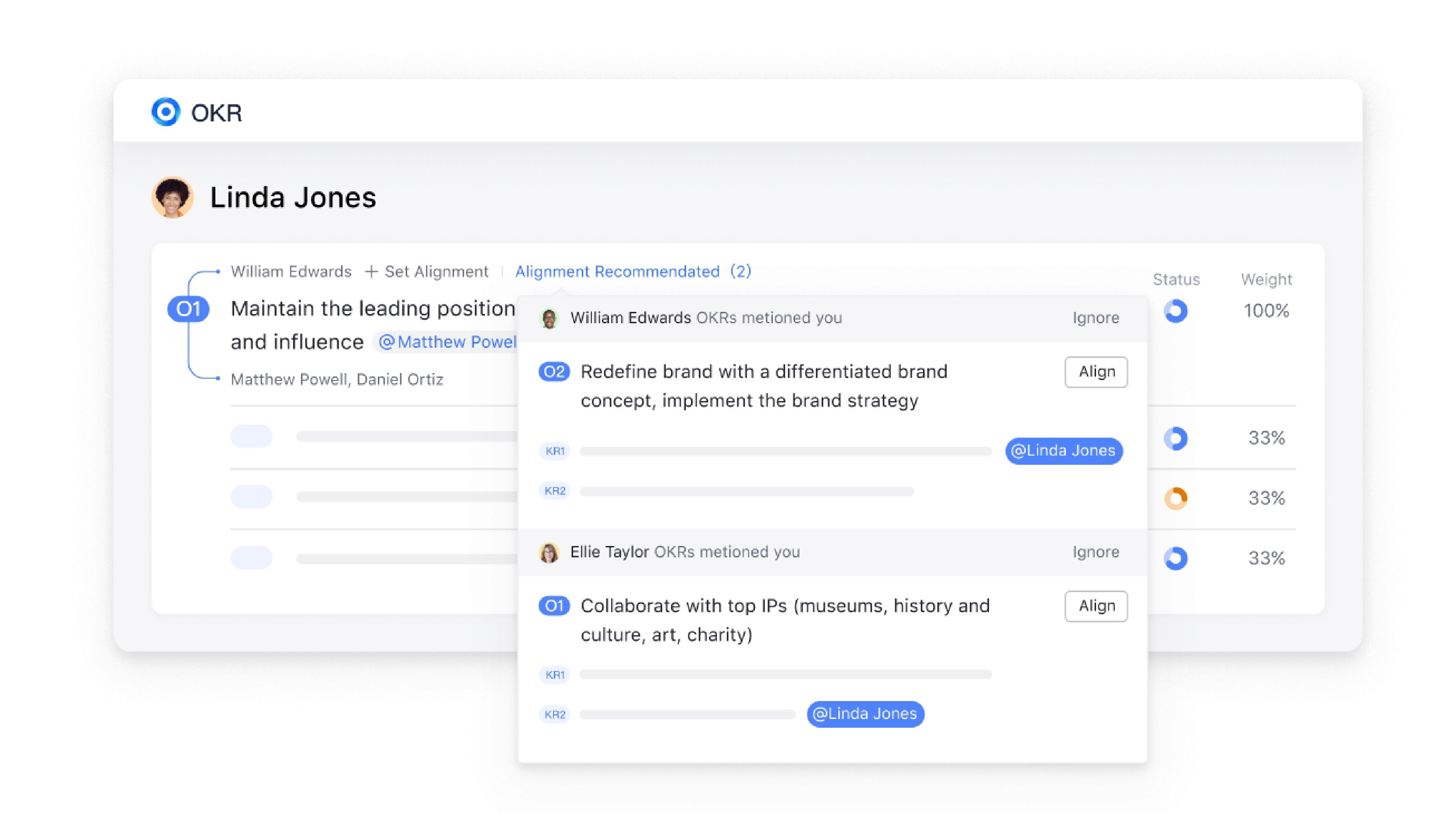Image resolution: width=1456 pixels, height=819 pixels.
Task: Click William Edwards aligned-parent name above O1
Action: (291, 272)
